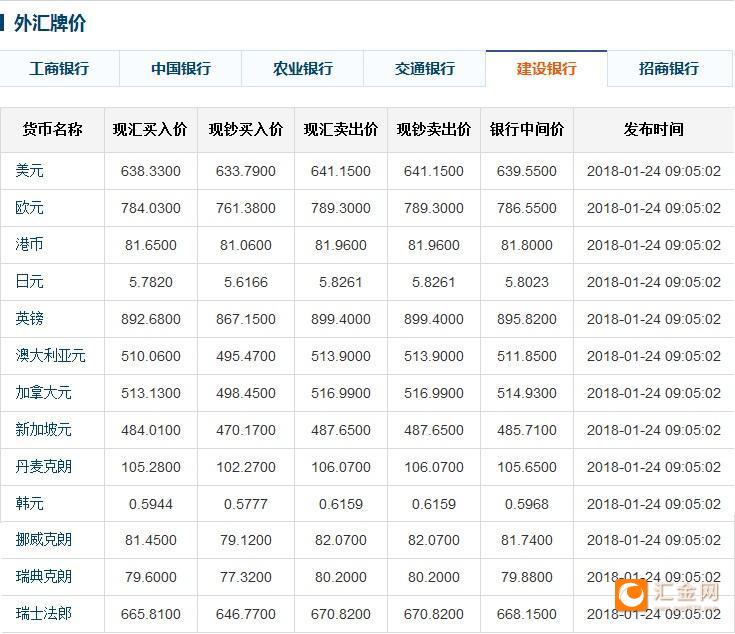Click the 现钞卖出价 column header
735x634 pixels.
point(434,129)
